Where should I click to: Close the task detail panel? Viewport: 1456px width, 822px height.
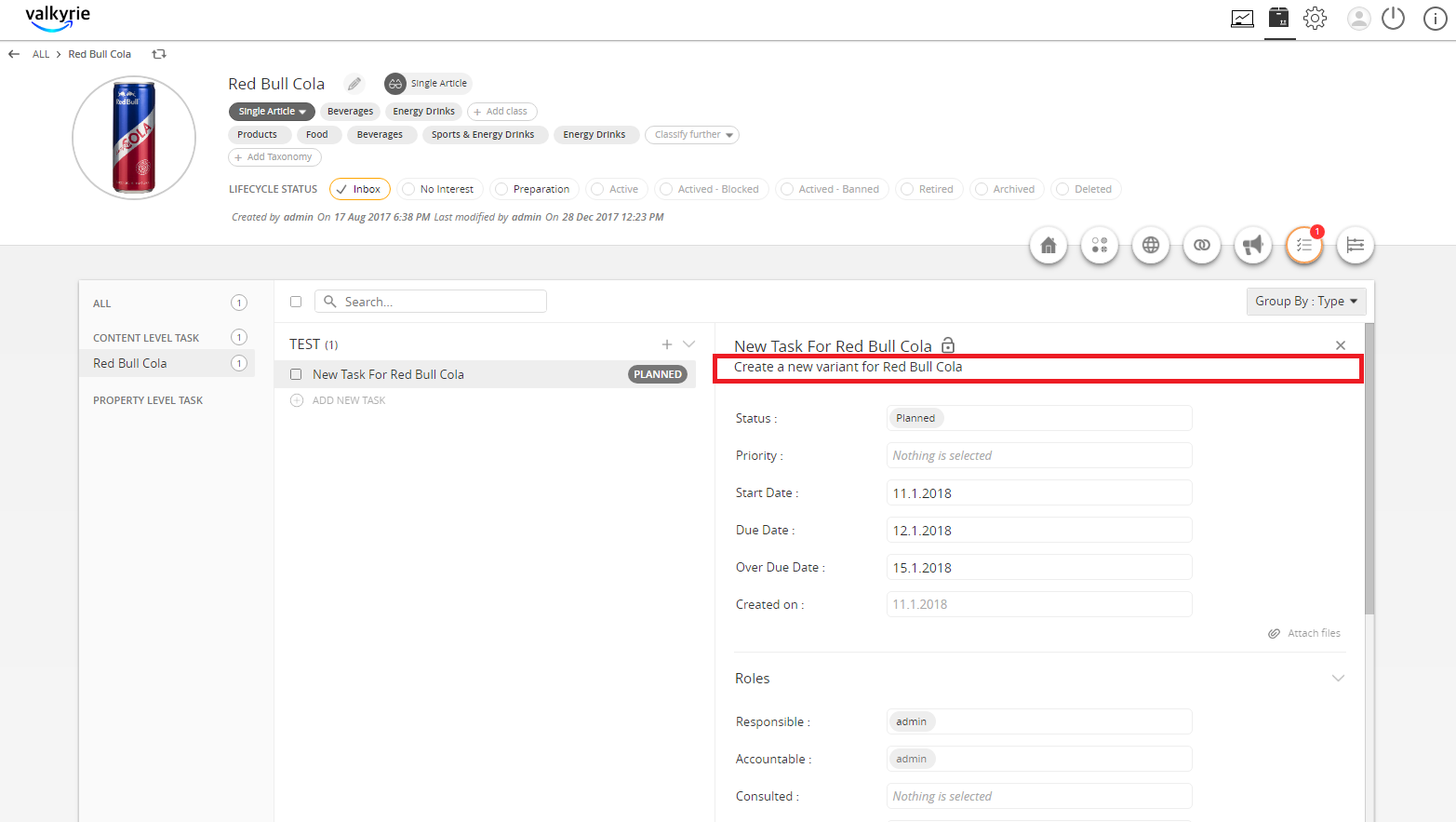coord(1341,345)
